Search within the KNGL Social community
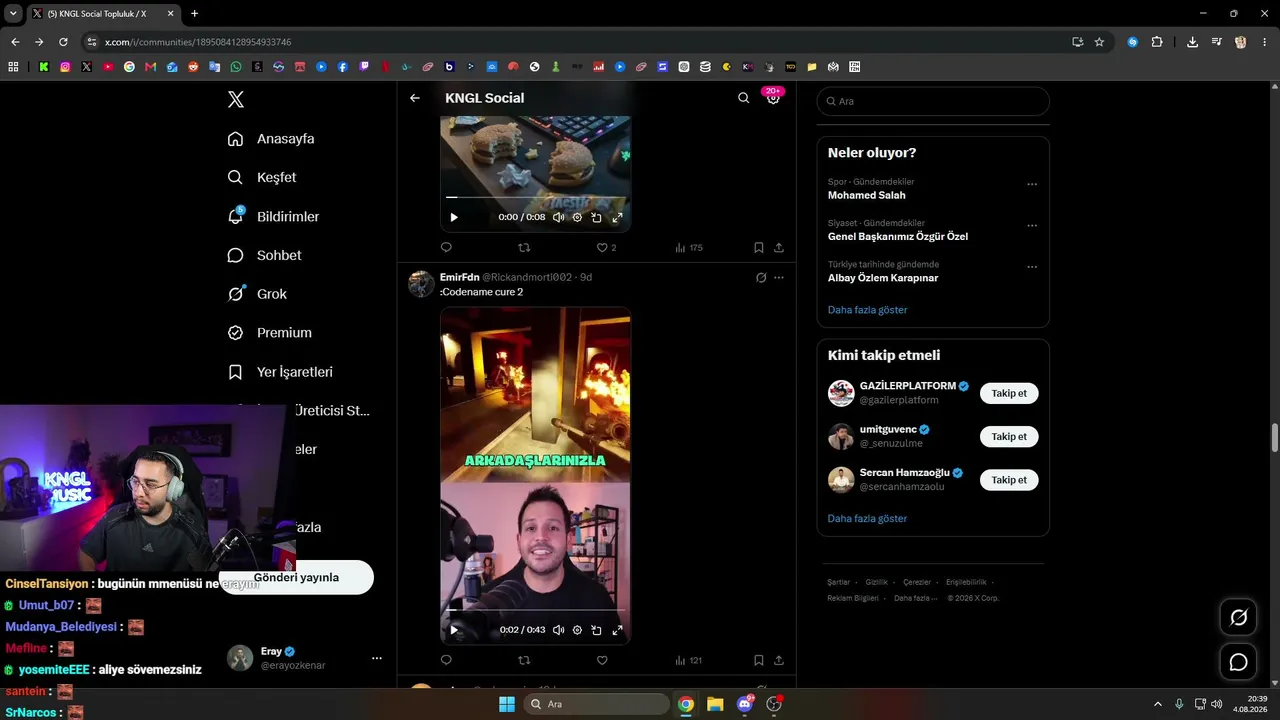The image size is (1280, 720). [x=743, y=98]
